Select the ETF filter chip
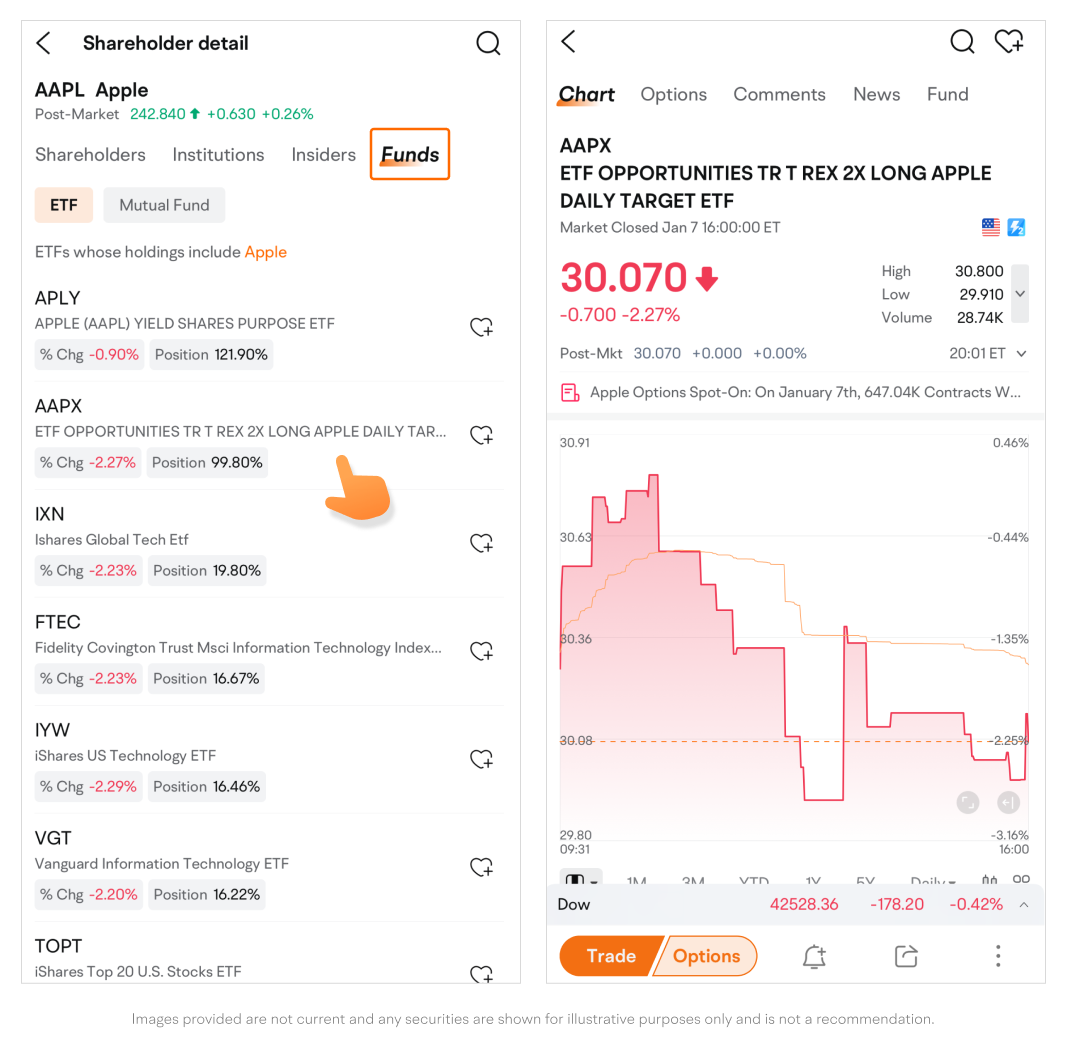 coord(64,205)
